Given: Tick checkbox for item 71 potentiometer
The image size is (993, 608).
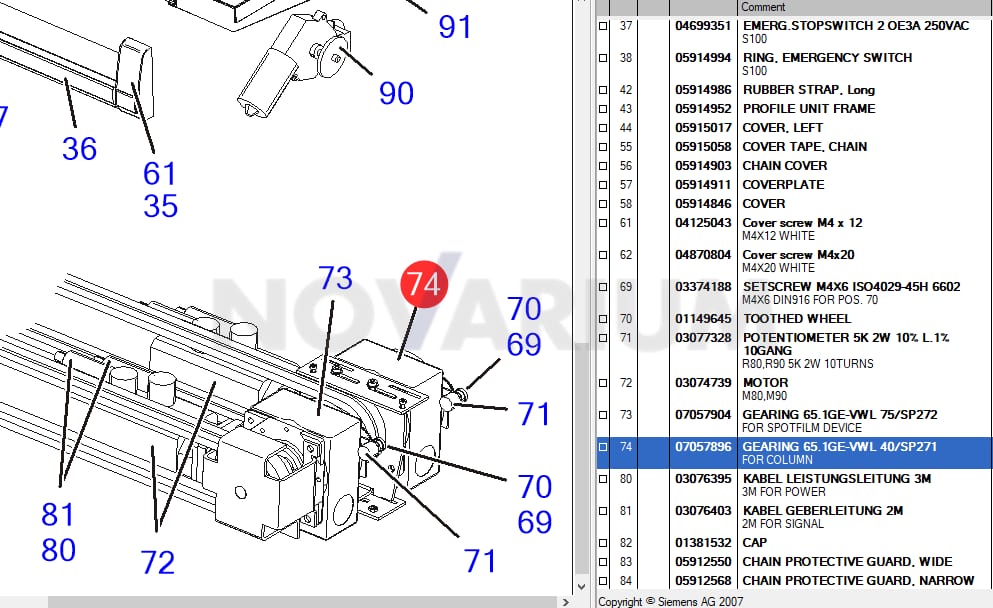Looking at the screenshot, I should coord(603,338).
